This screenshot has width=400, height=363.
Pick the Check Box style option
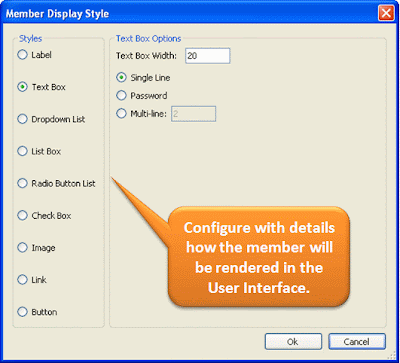[x=22, y=216]
